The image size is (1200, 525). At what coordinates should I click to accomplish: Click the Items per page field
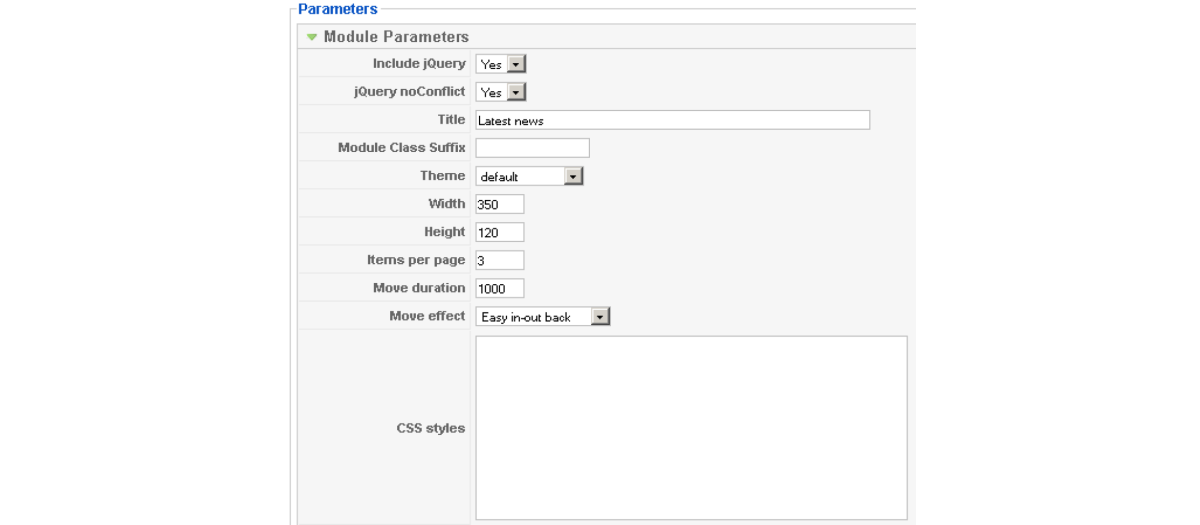pyautogui.click(x=499, y=260)
